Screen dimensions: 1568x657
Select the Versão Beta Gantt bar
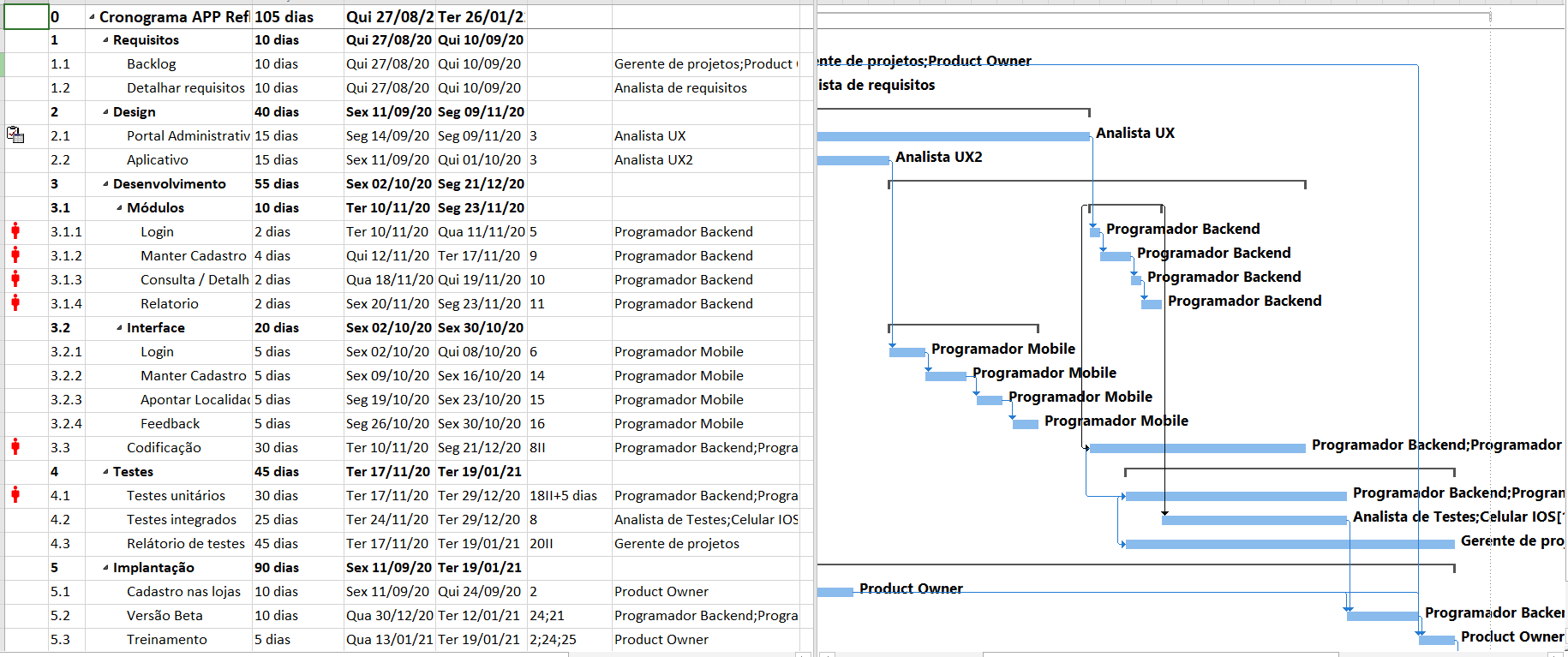(x=1382, y=616)
